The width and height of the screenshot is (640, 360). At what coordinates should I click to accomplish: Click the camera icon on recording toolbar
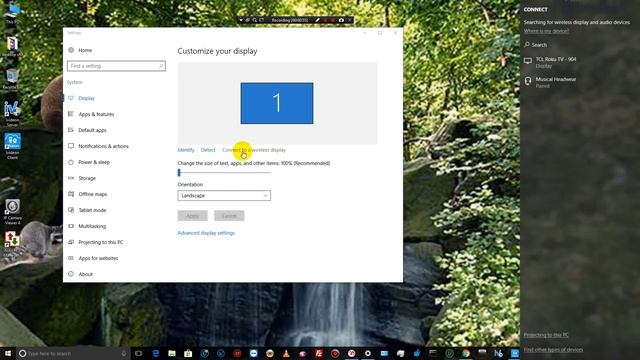(341, 20)
